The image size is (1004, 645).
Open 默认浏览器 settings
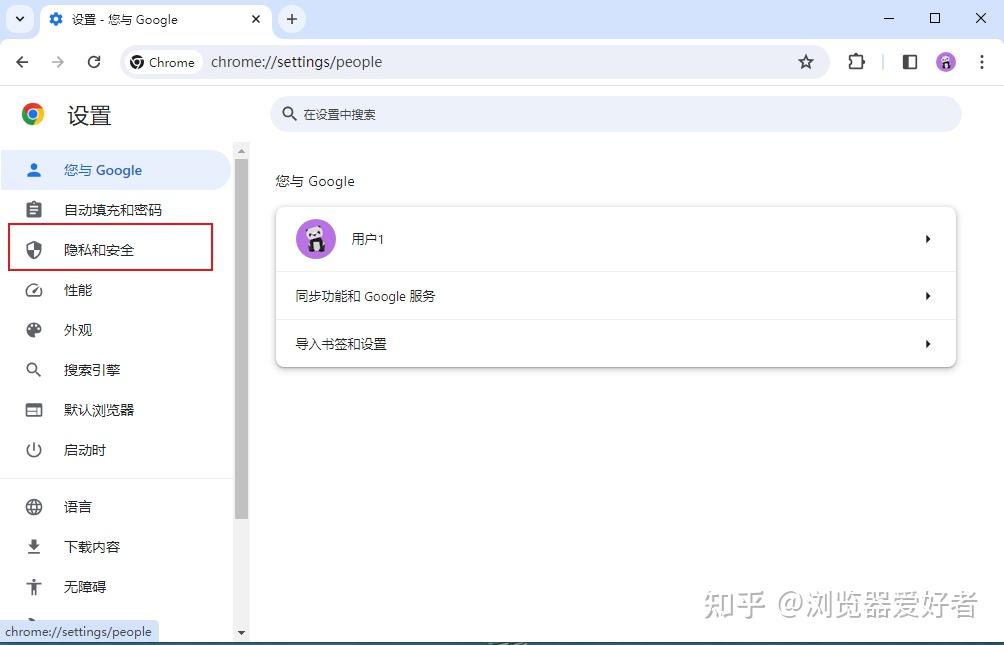[116, 410]
